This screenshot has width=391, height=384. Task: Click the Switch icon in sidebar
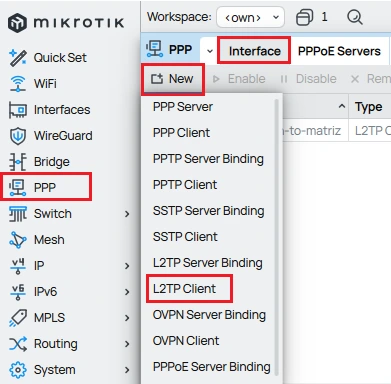18,214
